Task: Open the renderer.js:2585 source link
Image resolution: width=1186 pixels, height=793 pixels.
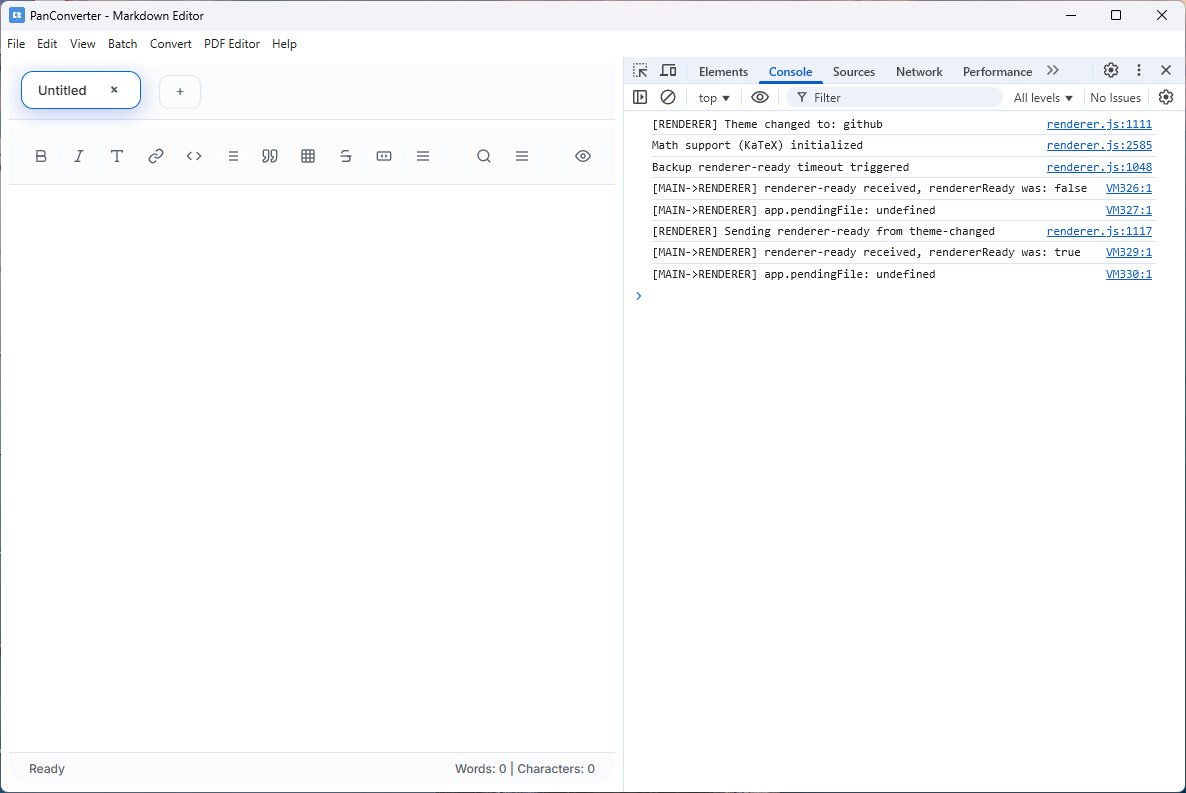Action: coord(1099,145)
